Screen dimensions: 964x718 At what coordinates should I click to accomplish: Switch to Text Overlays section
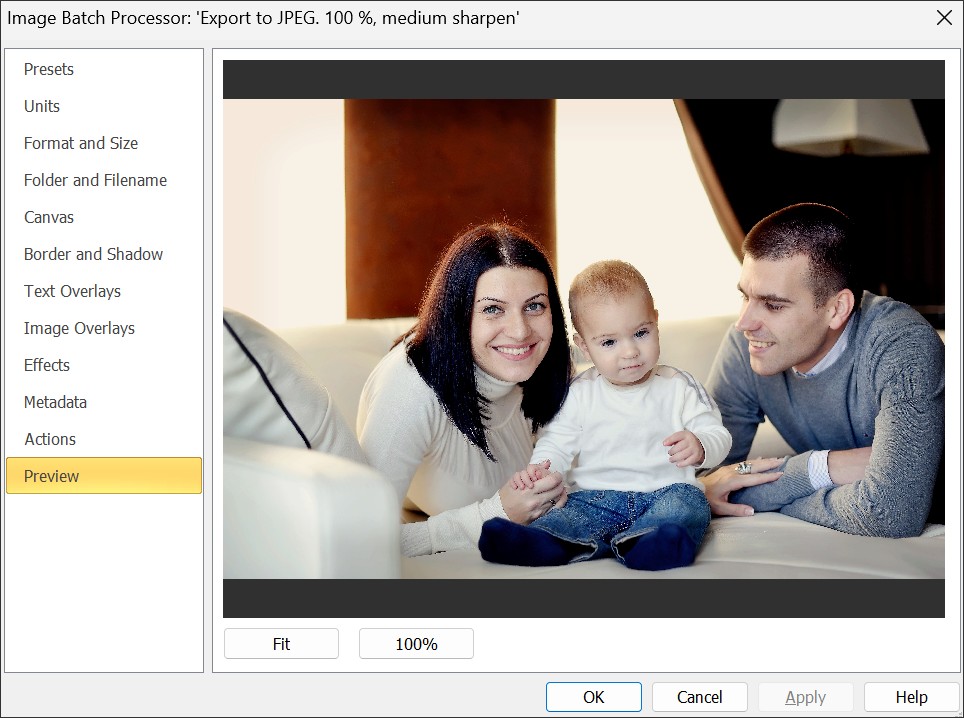103,291
